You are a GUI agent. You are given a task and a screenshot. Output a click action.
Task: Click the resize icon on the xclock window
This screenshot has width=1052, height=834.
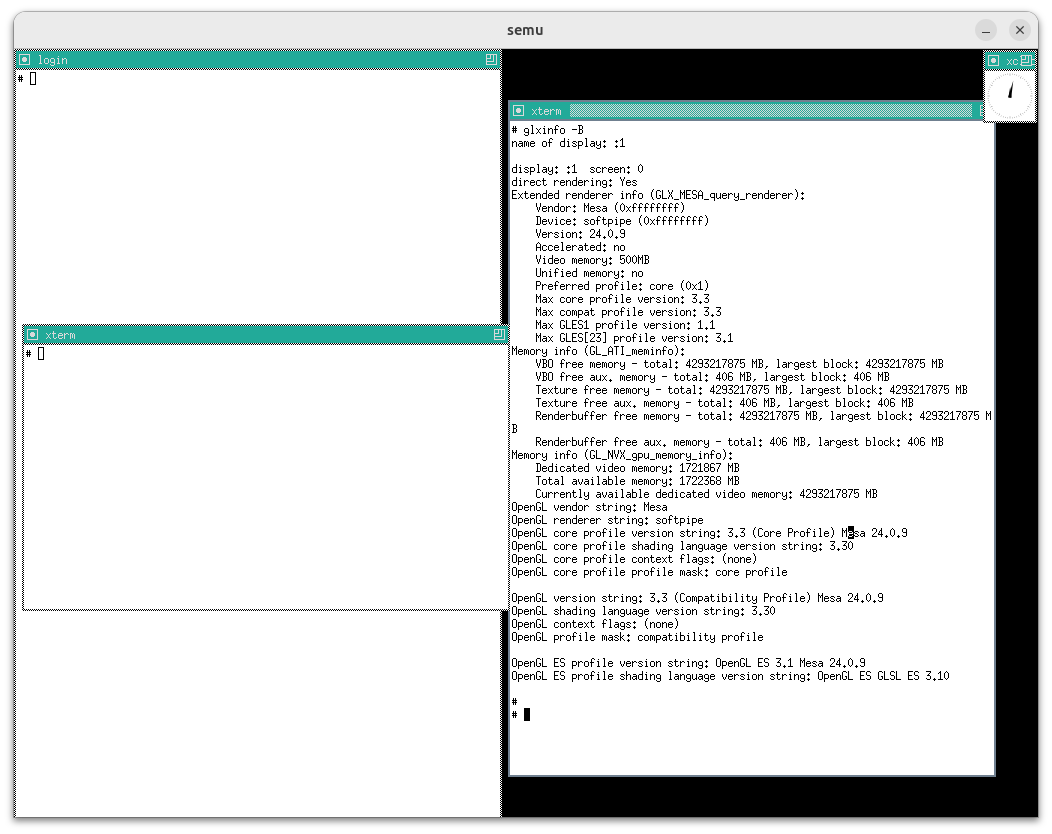(x=1026, y=61)
